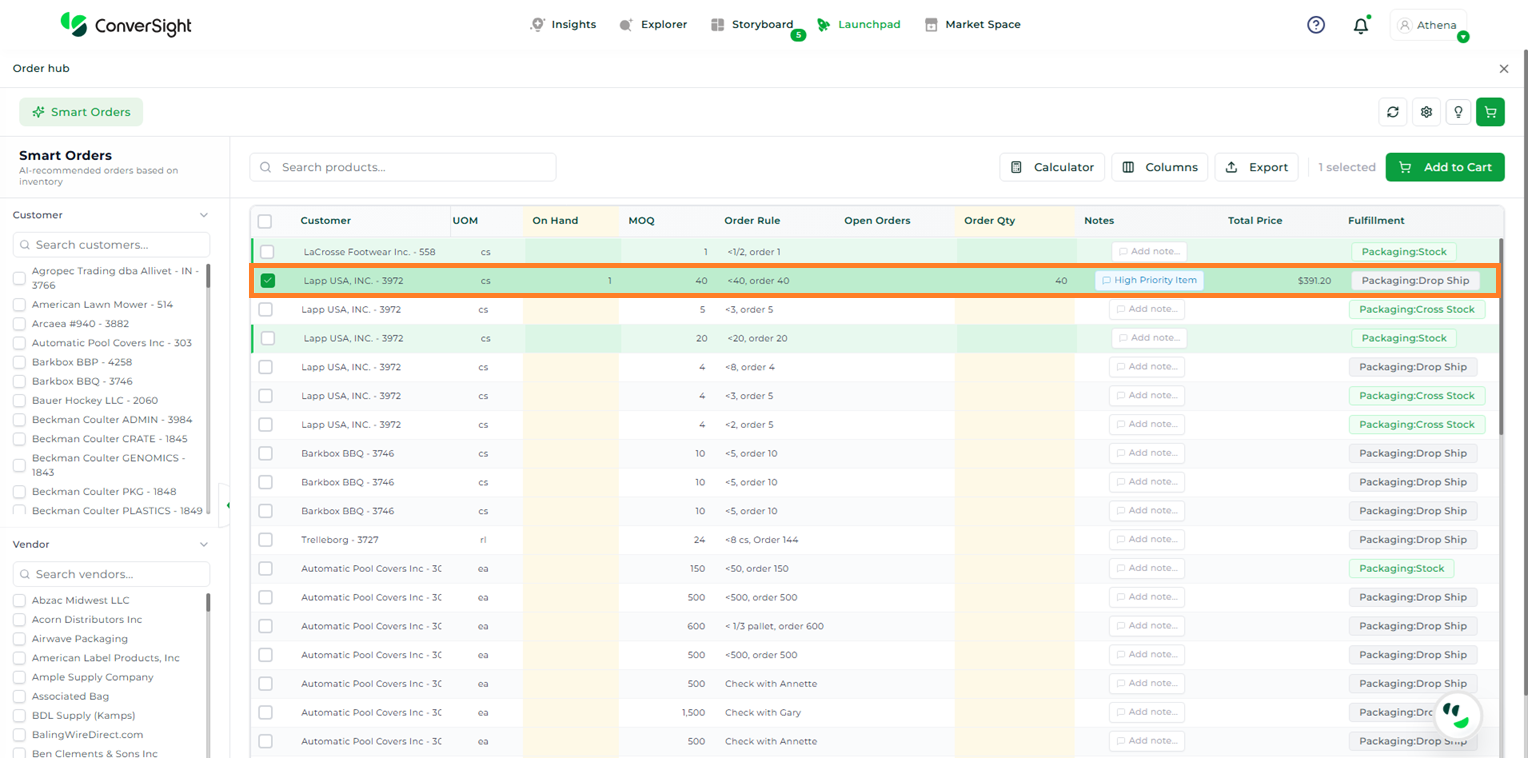Screen dimensions: 1528x758
Task: Toggle the select-all checkbox in table header
Action: point(265,221)
